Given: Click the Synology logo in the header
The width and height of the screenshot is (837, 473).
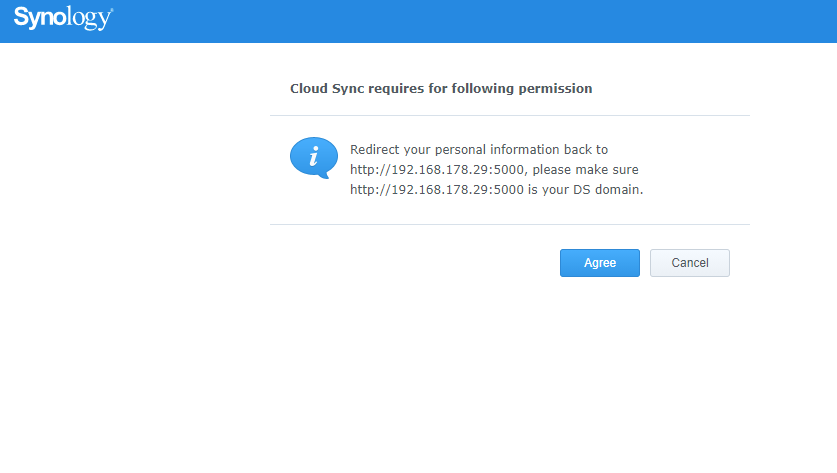Looking at the screenshot, I should tap(63, 18).
